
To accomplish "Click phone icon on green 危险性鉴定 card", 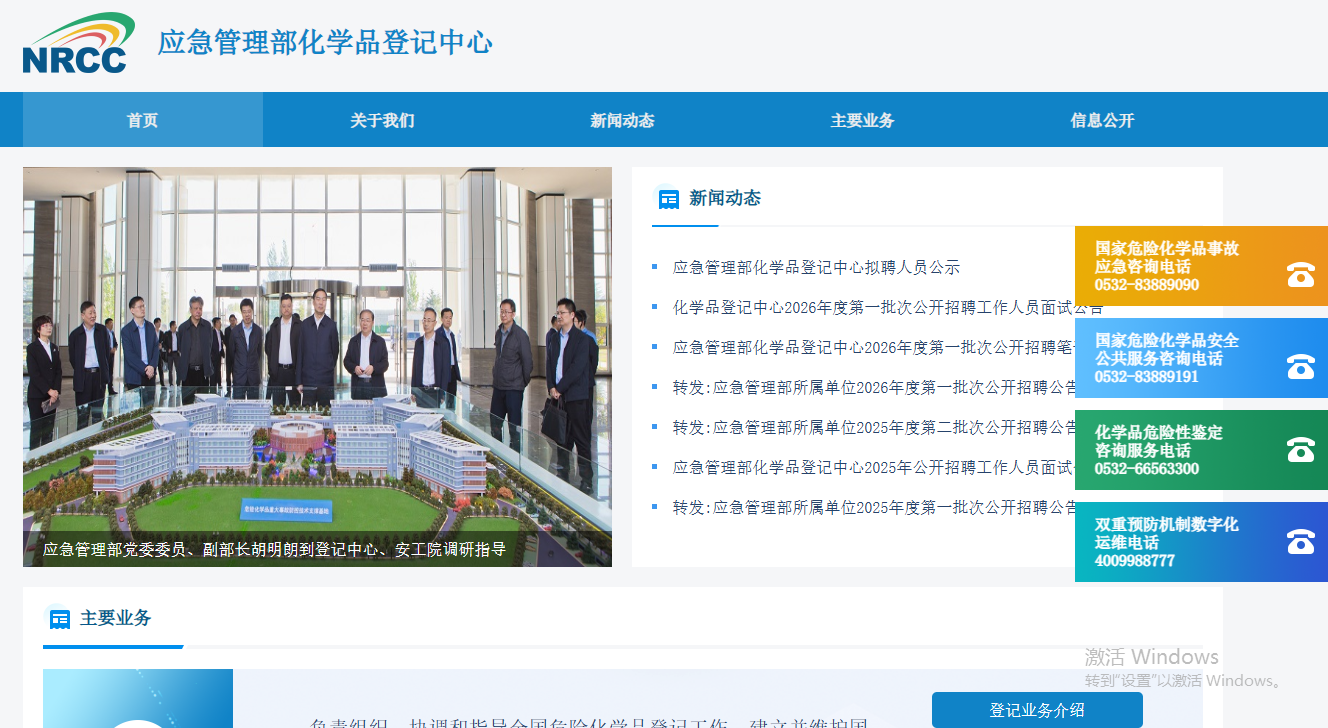I will point(1300,449).
